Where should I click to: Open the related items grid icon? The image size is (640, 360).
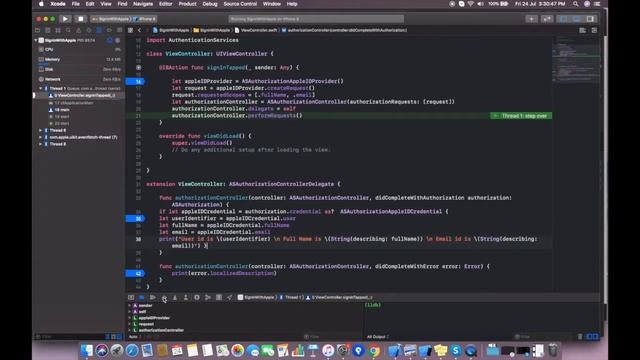130,30
